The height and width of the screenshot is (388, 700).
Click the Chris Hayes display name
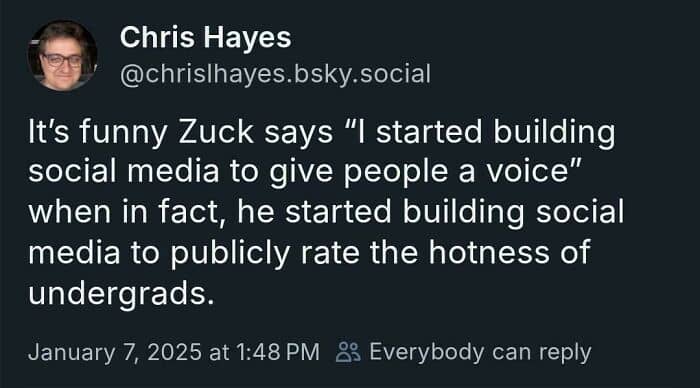205,37
